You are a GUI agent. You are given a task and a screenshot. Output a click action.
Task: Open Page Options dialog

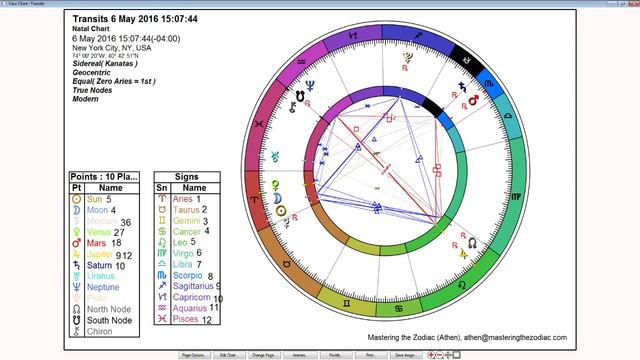pyautogui.click(x=194, y=356)
